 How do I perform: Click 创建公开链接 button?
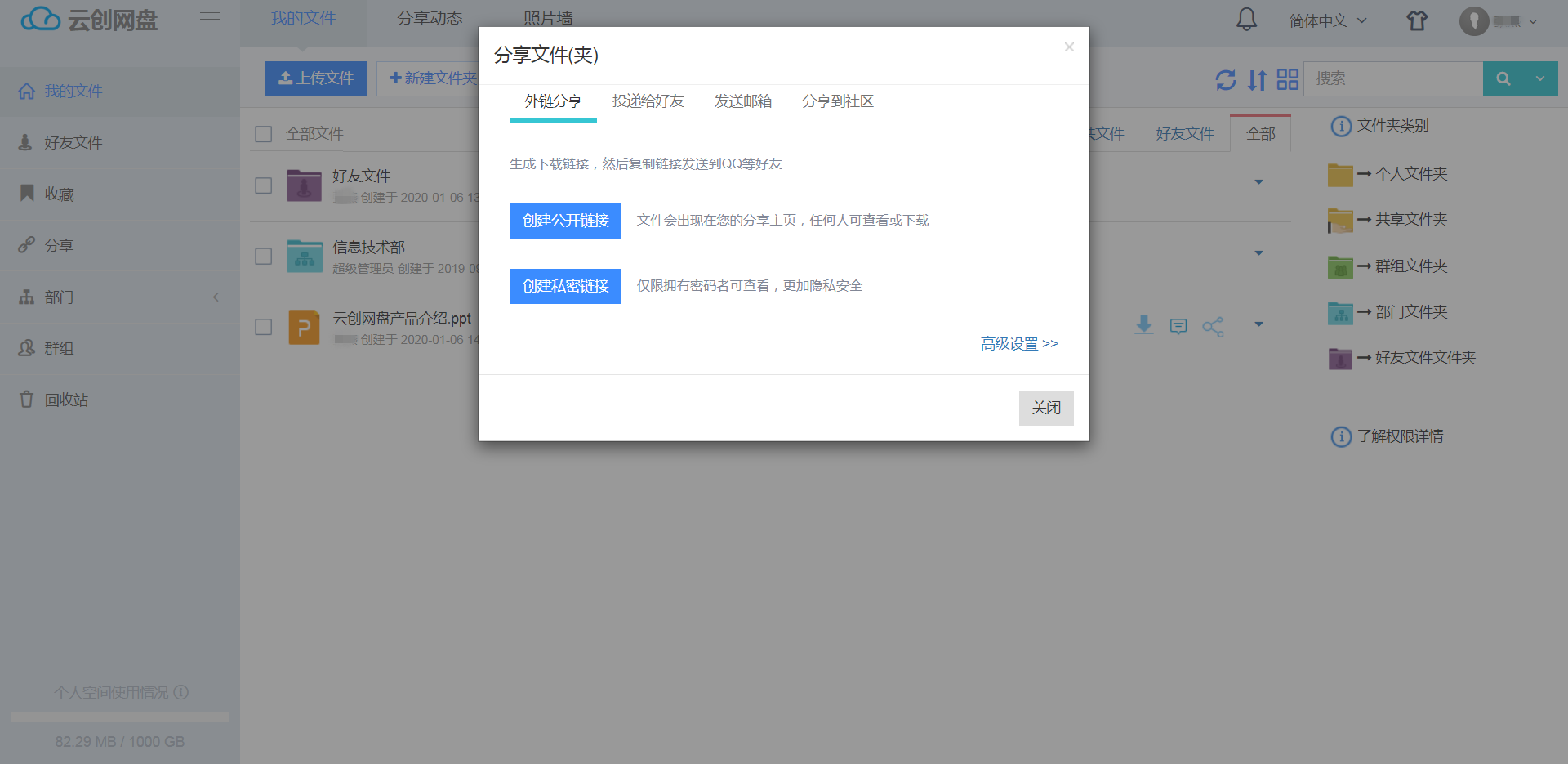[565, 221]
